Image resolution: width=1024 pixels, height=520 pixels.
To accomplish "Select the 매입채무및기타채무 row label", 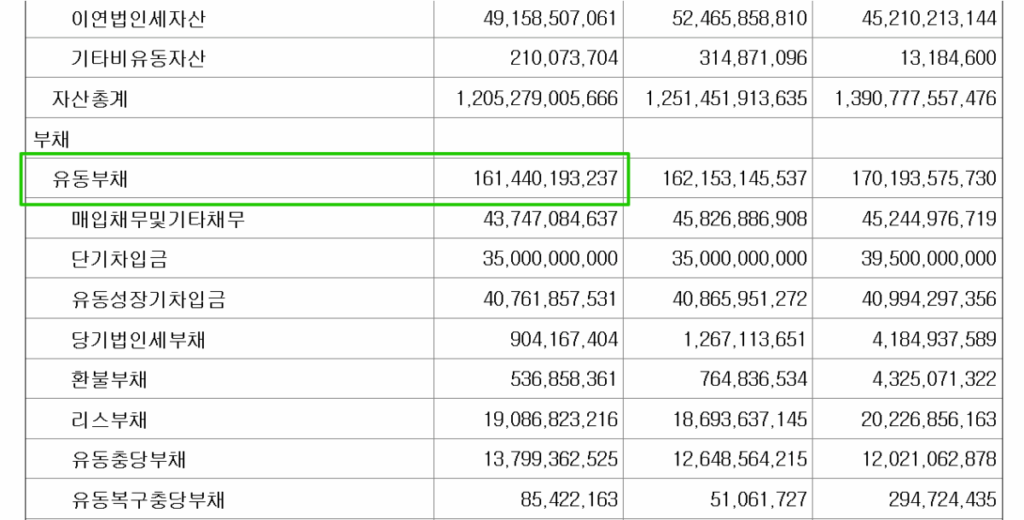I will pos(158,220).
